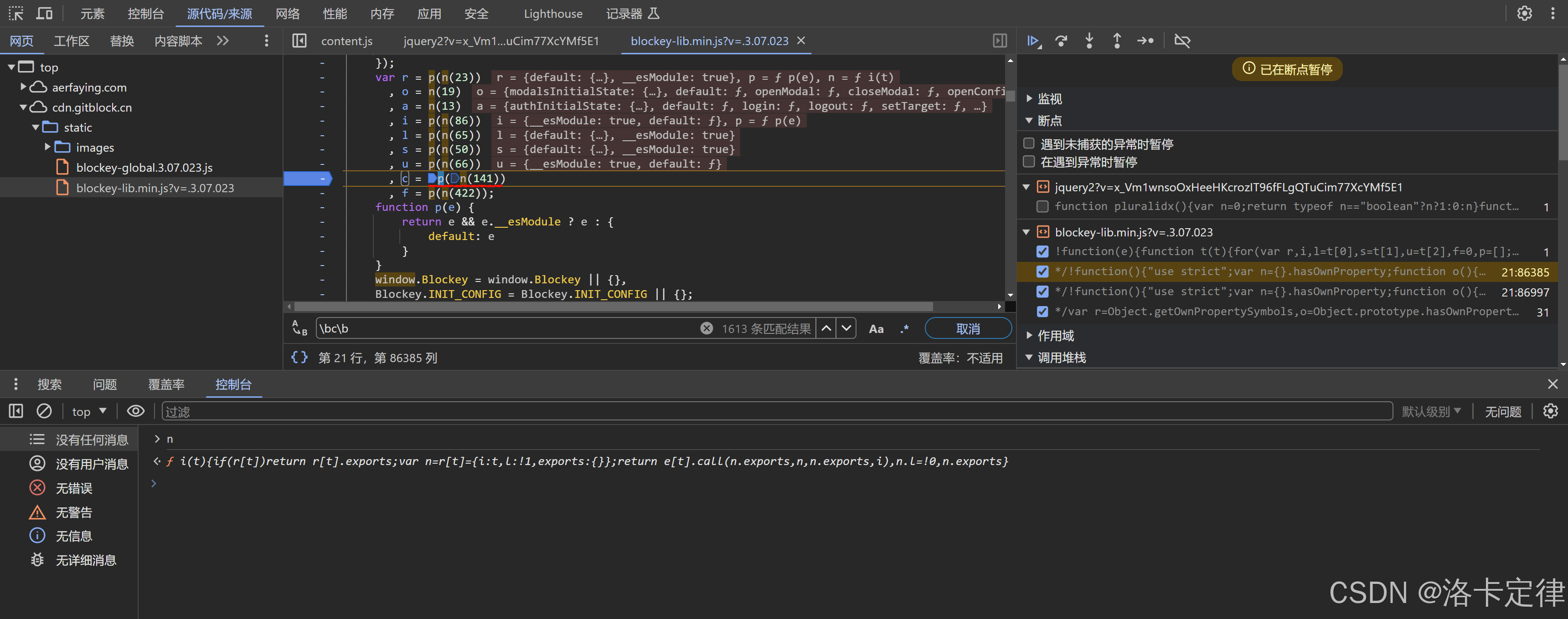1568x619 pixels.
Task: Uncheck the breakpoint at 21:86997
Action: (1042, 292)
